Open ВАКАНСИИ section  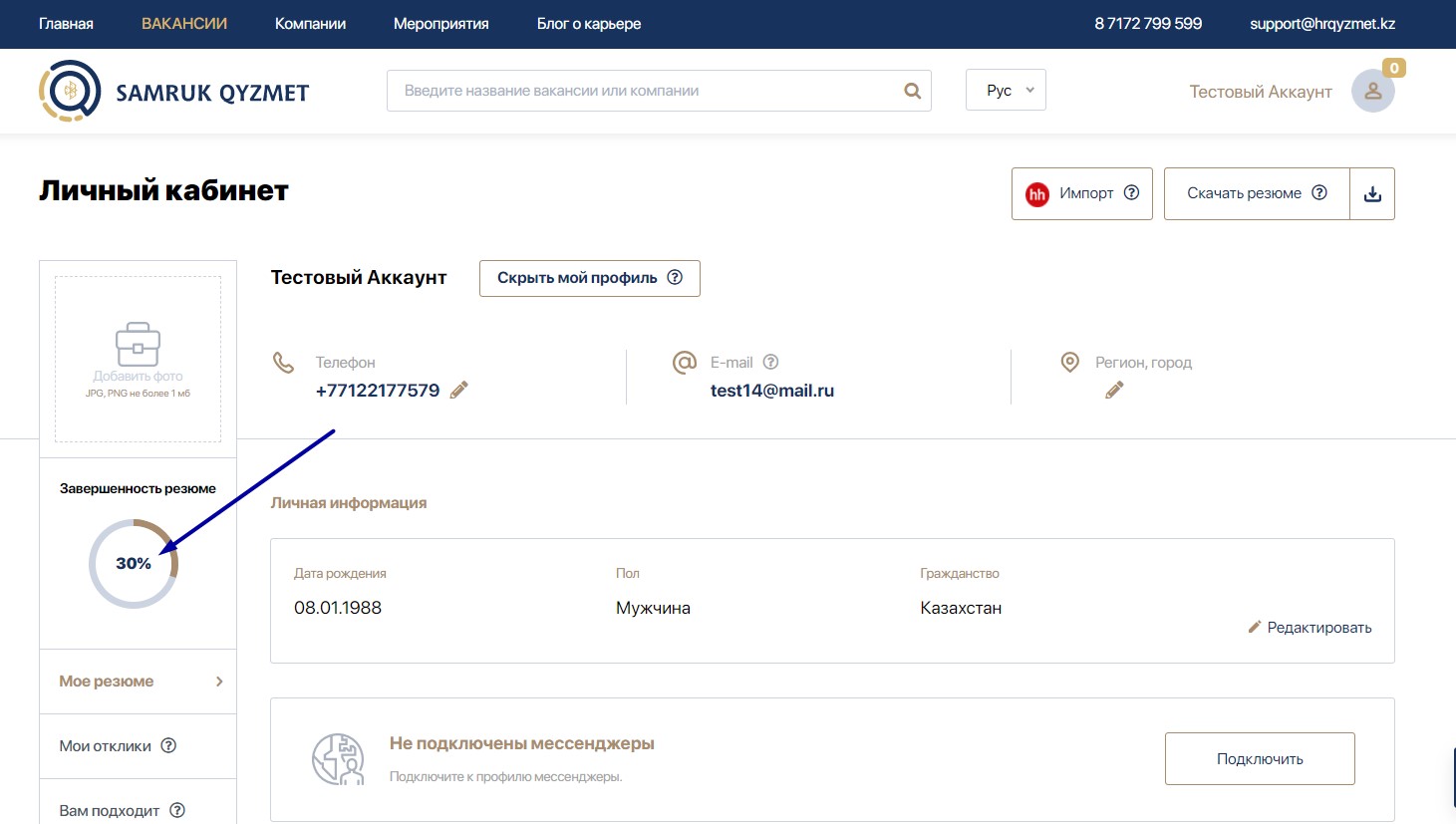pos(184,24)
